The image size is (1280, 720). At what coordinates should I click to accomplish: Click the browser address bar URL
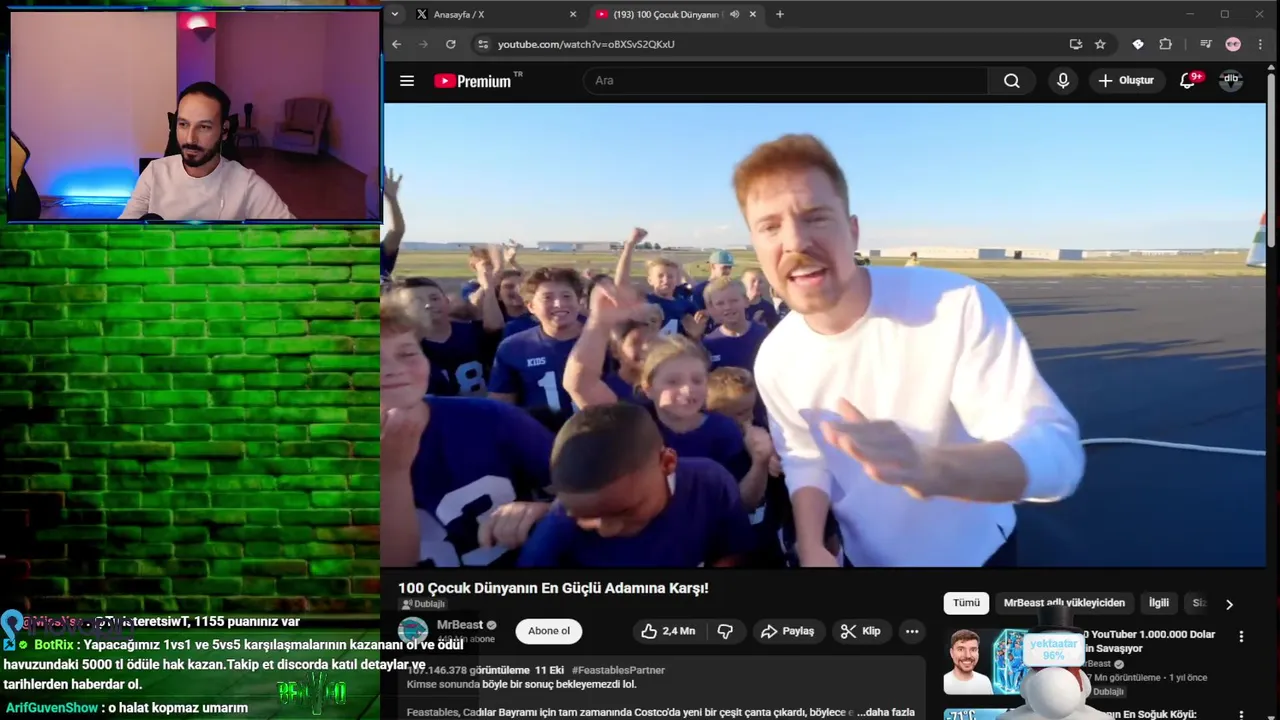pyautogui.click(x=586, y=44)
